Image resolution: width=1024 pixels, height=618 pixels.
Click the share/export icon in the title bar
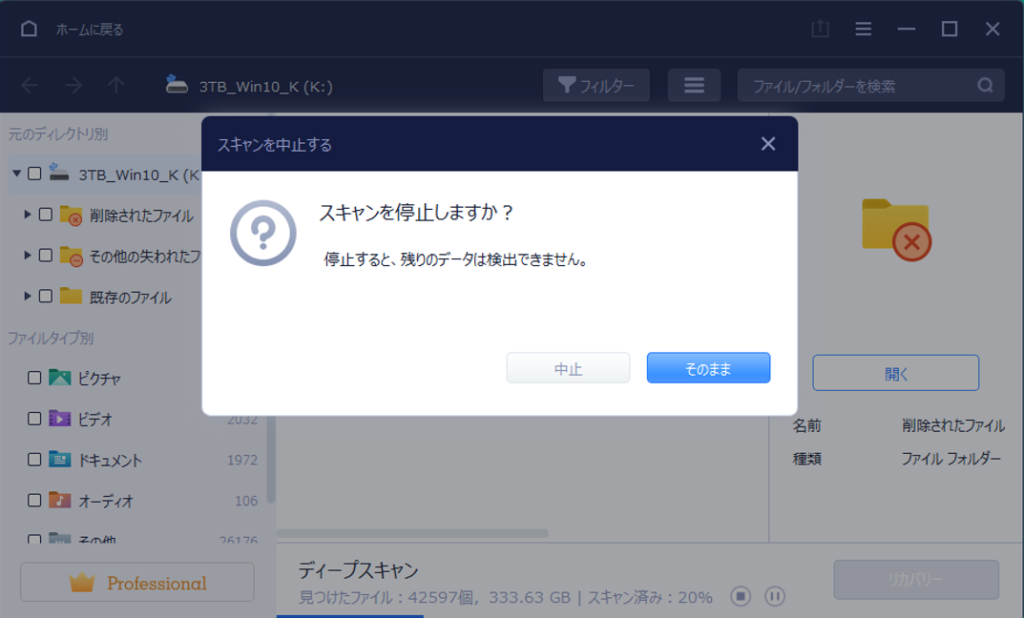[819, 29]
